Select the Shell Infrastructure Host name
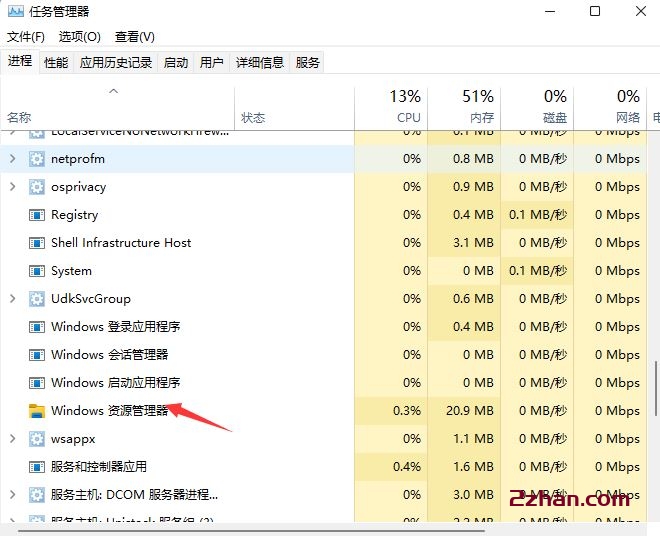 [x=121, y=243]
